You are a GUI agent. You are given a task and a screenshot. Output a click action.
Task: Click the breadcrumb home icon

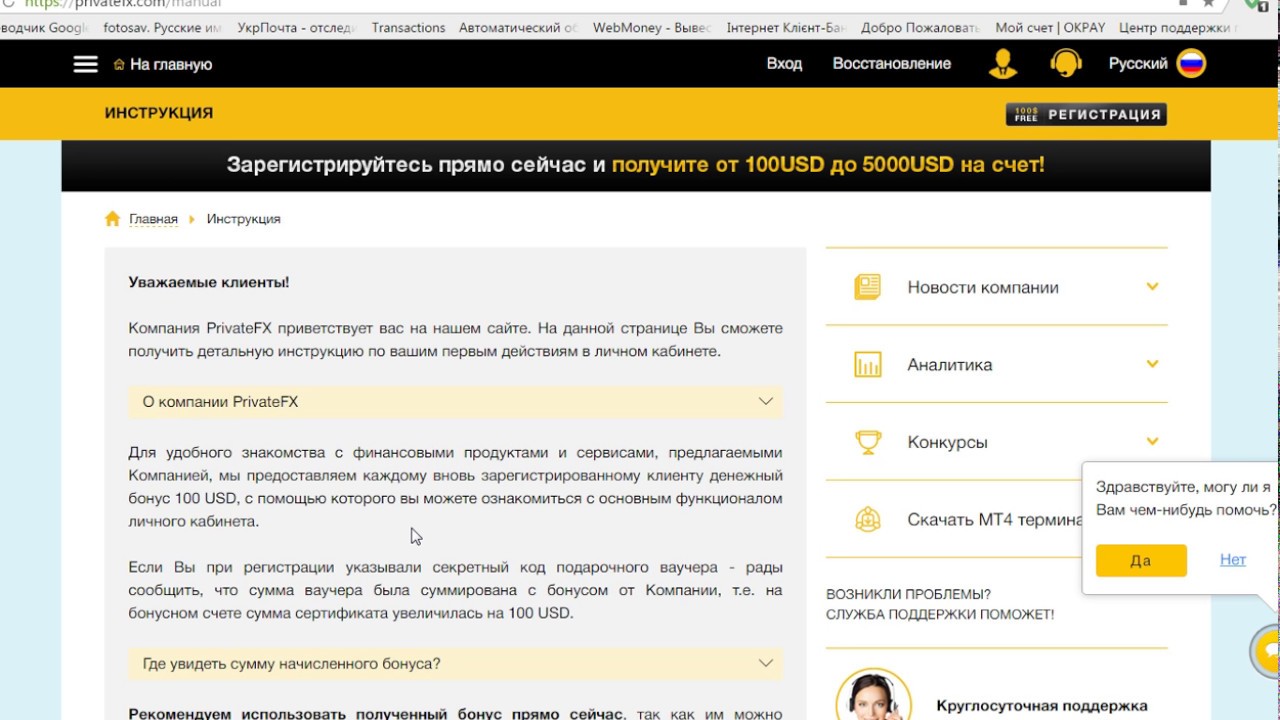coord(113,219)
